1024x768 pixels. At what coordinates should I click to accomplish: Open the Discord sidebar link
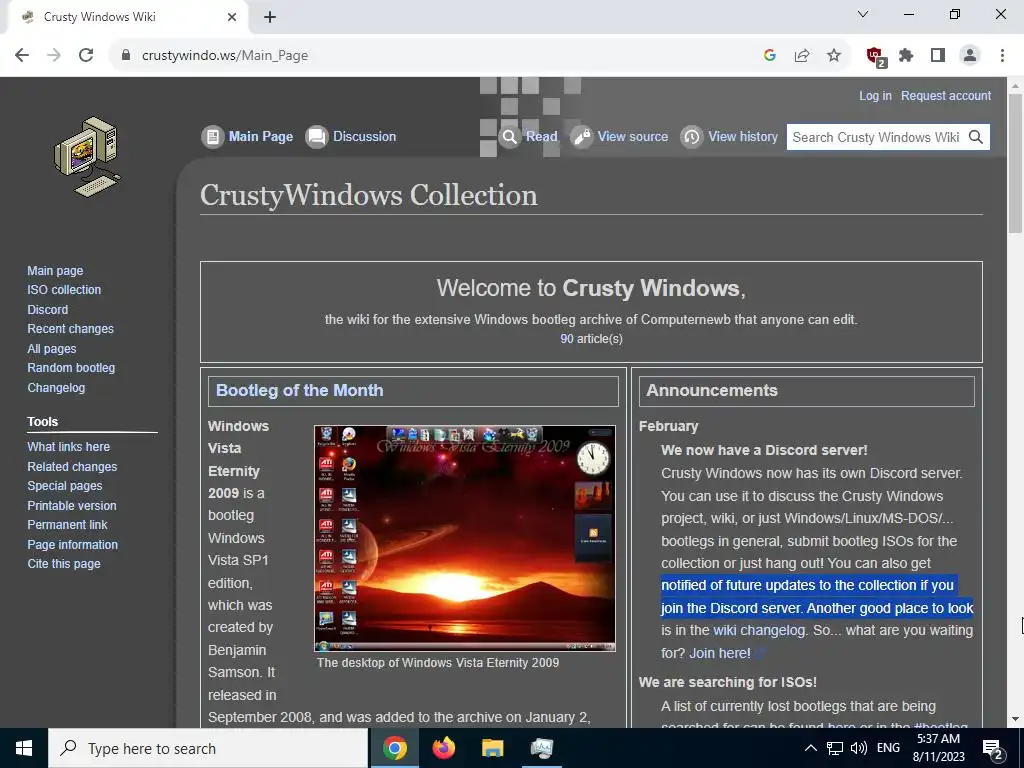pyautogui.click(x=48, y=310)
